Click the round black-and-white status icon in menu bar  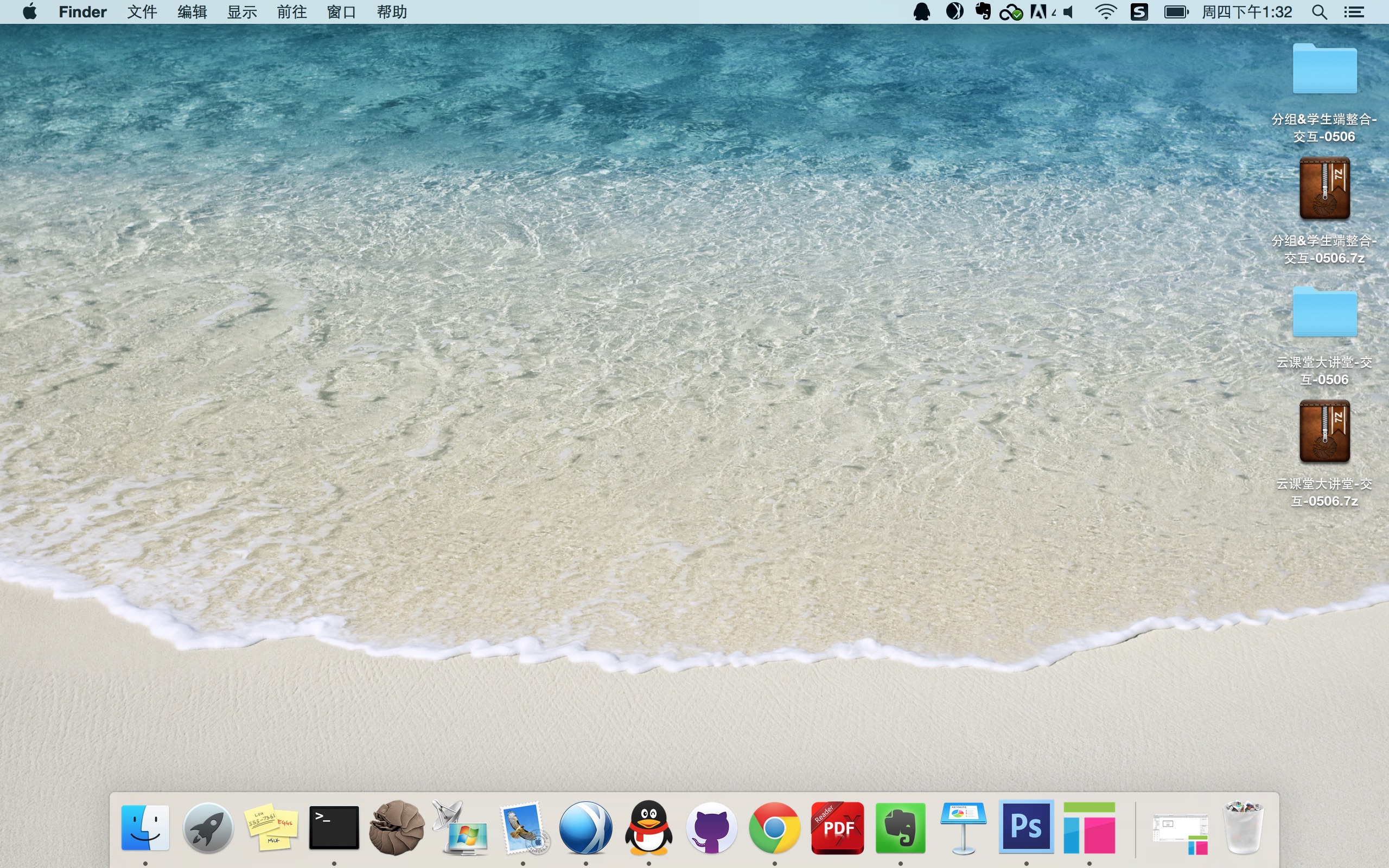[954, 11]
